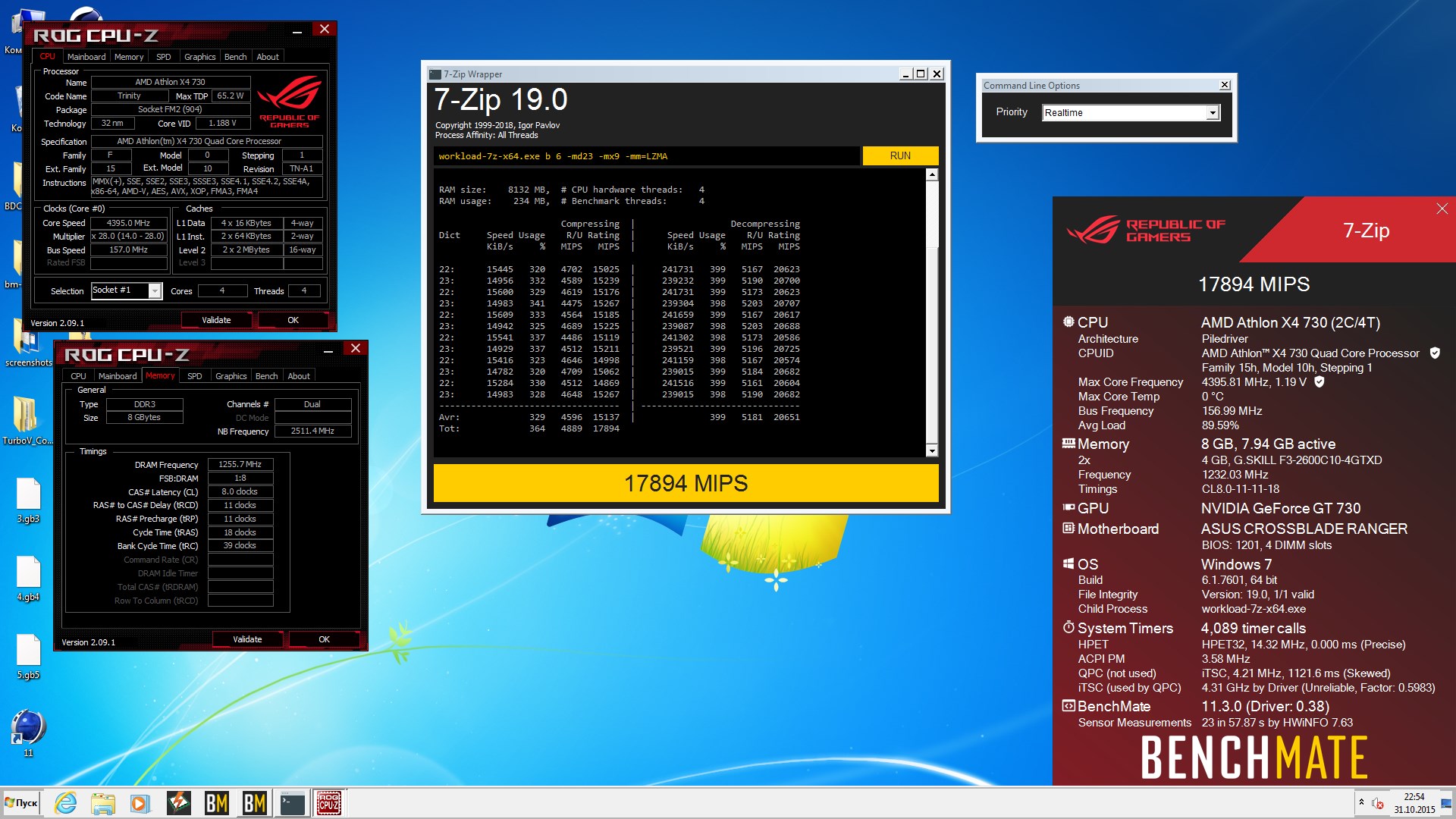Open Memory tab in top CPU-Z window
The height and width of the screenshot is (819, 1456).
(x=129, y=57)
